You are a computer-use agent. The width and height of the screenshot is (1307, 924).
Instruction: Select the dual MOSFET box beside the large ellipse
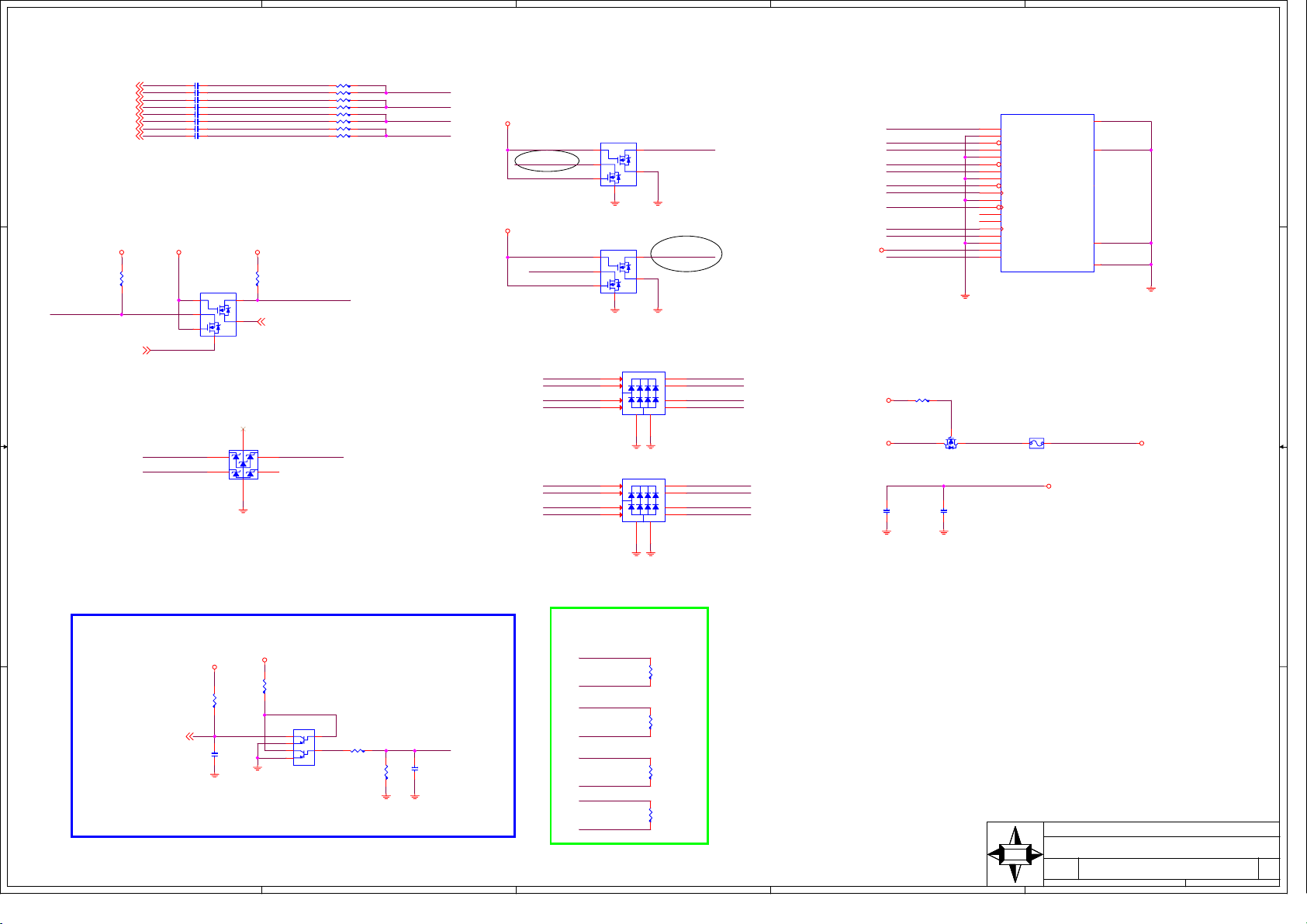pyautogui.click(x=618, y=272)
